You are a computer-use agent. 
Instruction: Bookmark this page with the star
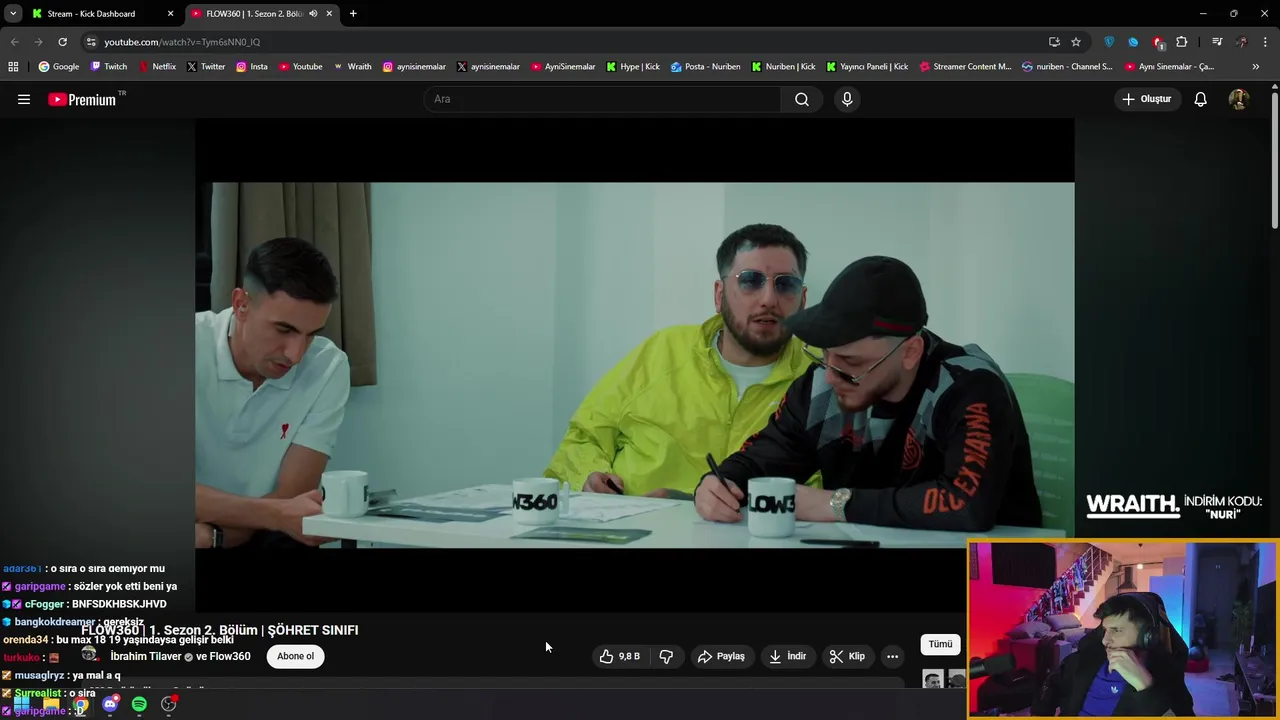(1076, 42)
